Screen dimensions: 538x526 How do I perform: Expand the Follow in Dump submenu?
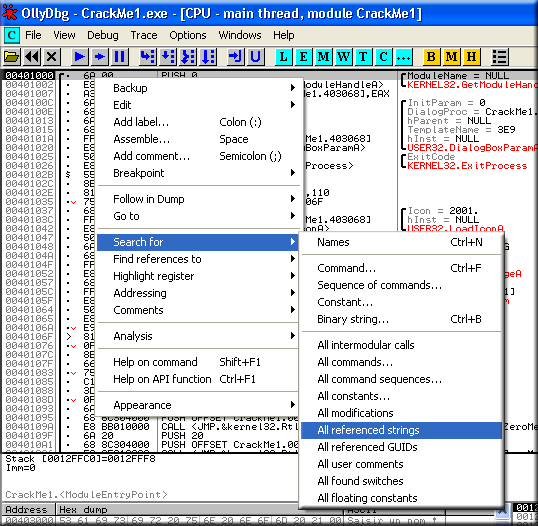pyautogui.click(x=198, y=199)
